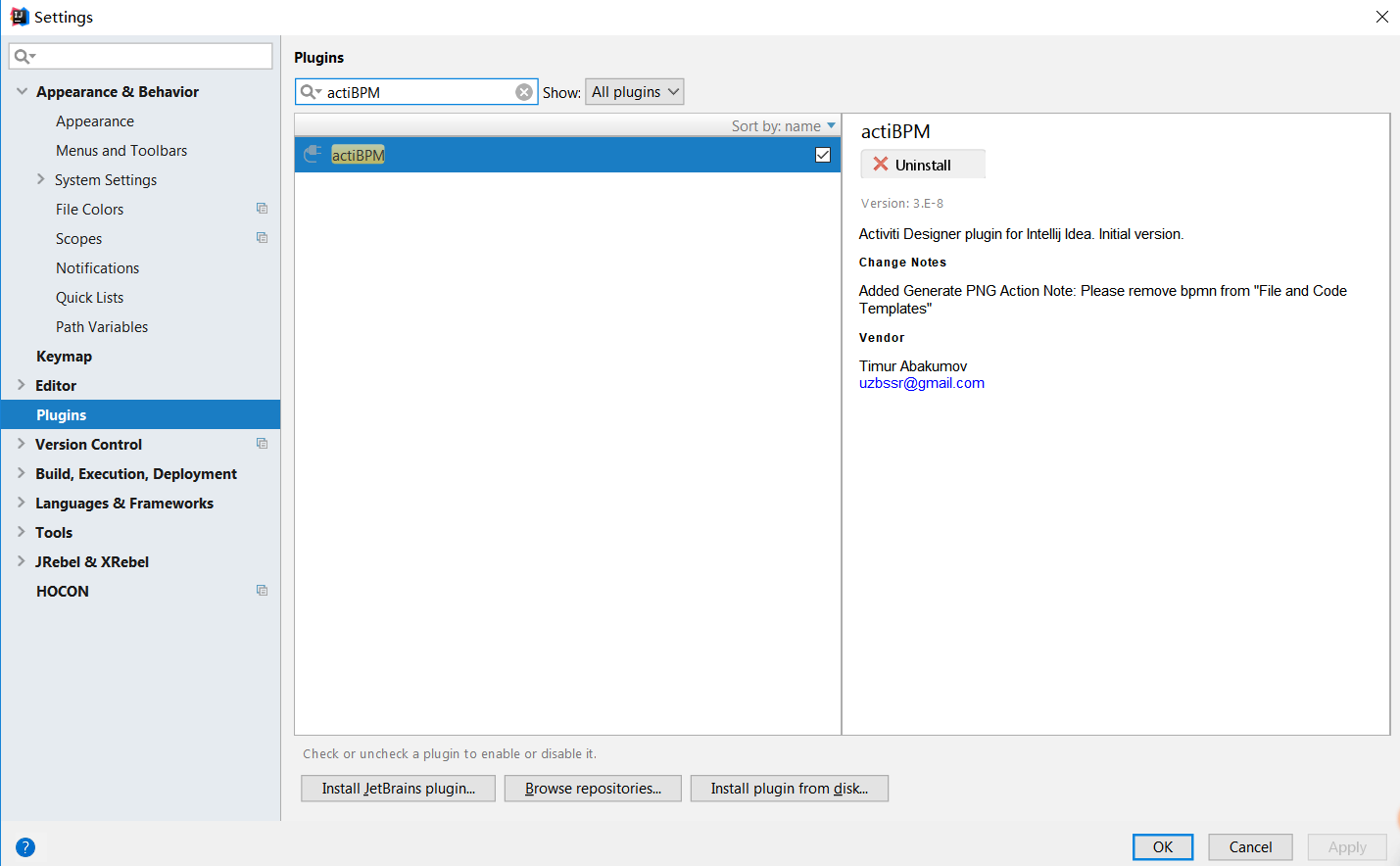Image resolution: width=1400 pixels, height=866 pixels.
Task: Expand the Editor section arrow
Action: 22,385
